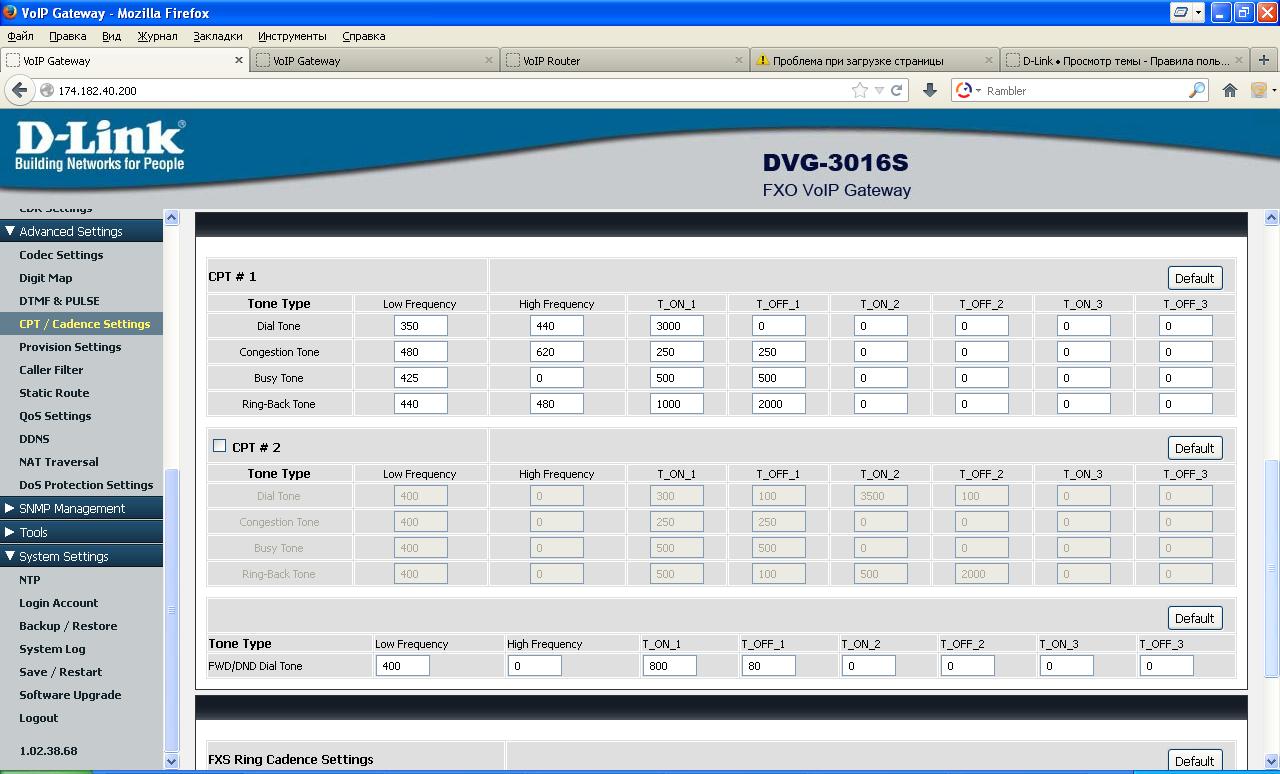
Task: Close the VoIP Router tab
Action: (x=739, y=60)
